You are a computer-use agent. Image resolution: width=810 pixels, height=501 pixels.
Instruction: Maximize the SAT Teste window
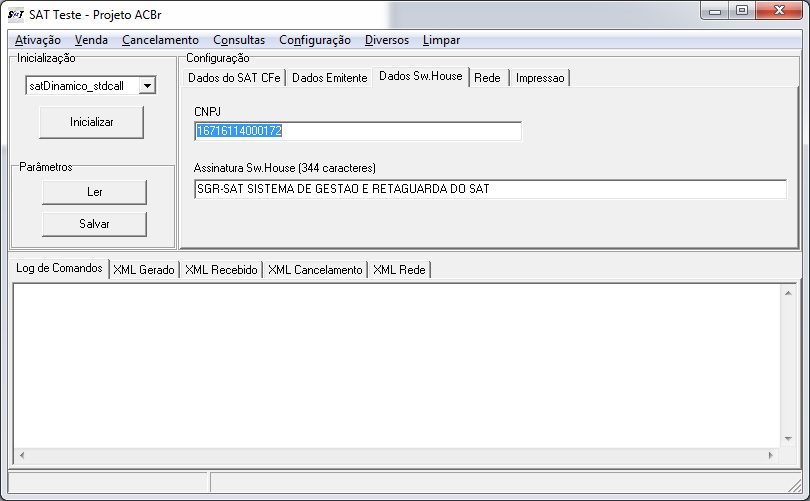click(x=742, y=11)
